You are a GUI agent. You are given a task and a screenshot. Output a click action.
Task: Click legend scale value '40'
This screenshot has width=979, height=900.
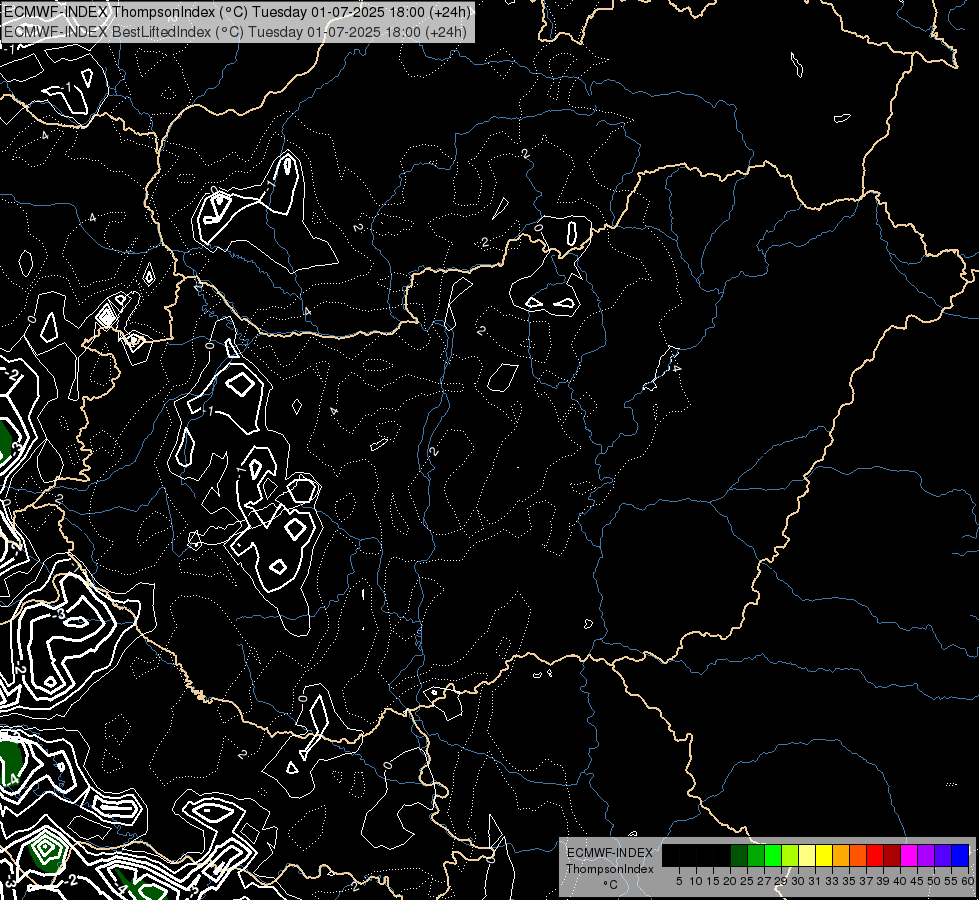900,881
